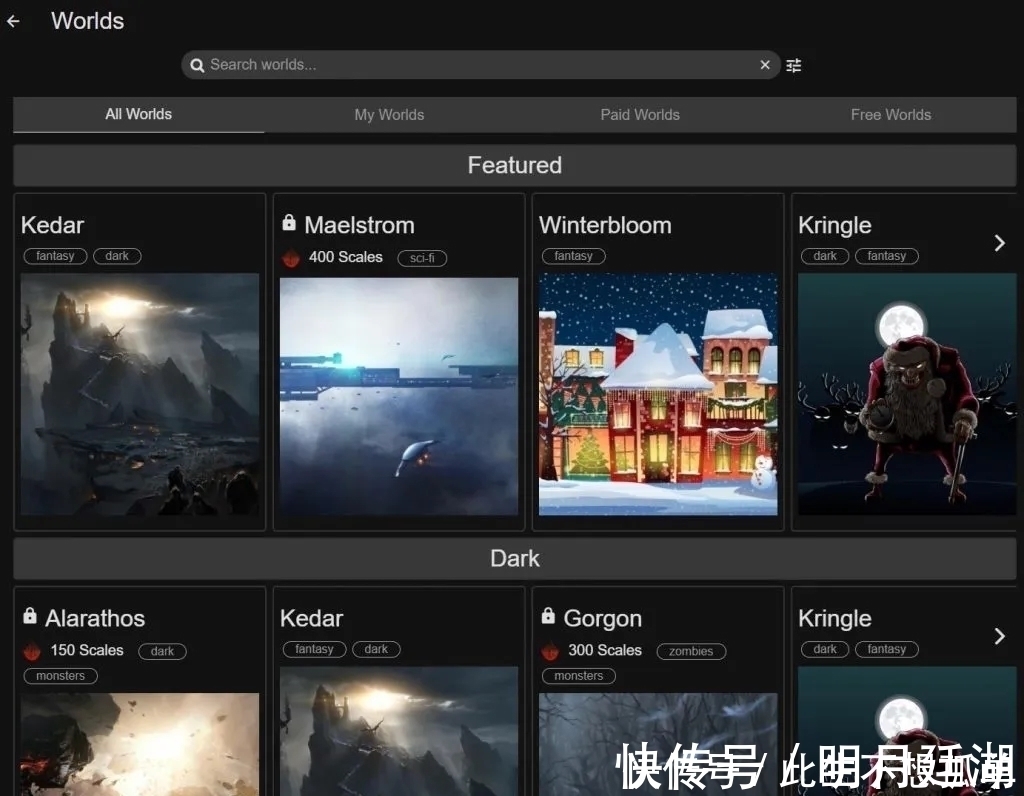
Task: Select the Free Worlds tab
Action: (890, 115)
